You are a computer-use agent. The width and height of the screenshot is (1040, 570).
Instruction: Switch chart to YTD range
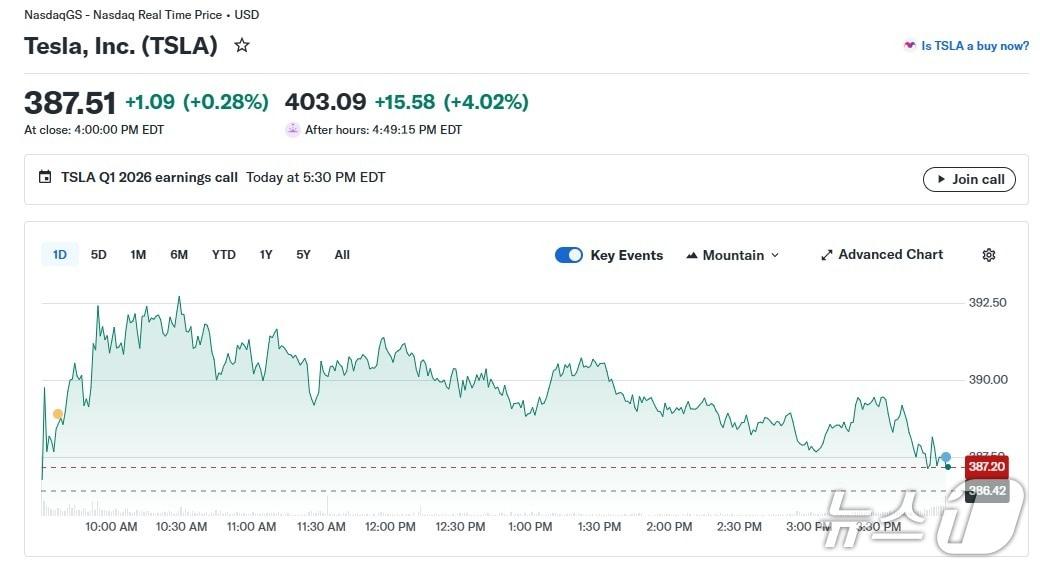pyautogui.click(x=224, y=255)
